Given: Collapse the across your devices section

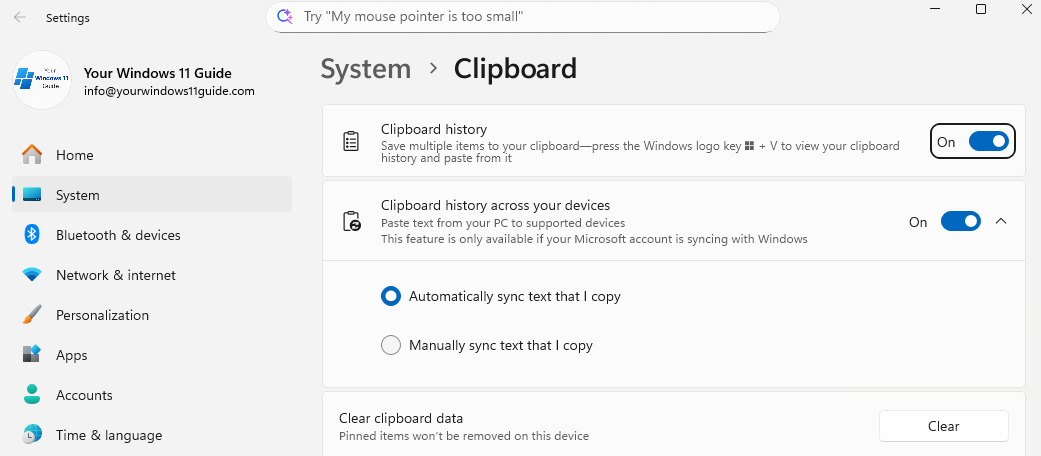Looking at the screenshot, I should pos(1001,222).
